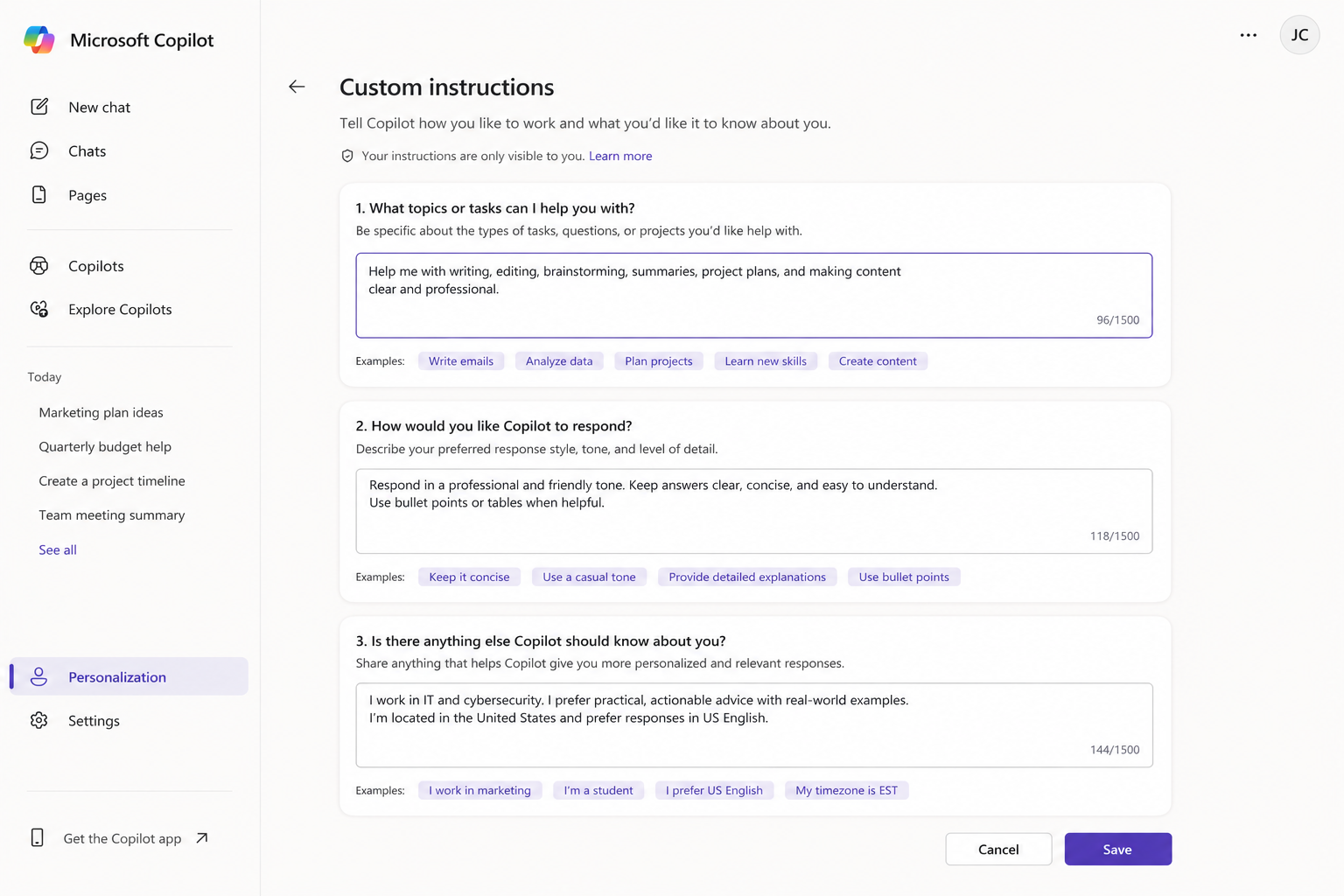
Task: Select the Analyze data example chip
Action: coord(559,360)
